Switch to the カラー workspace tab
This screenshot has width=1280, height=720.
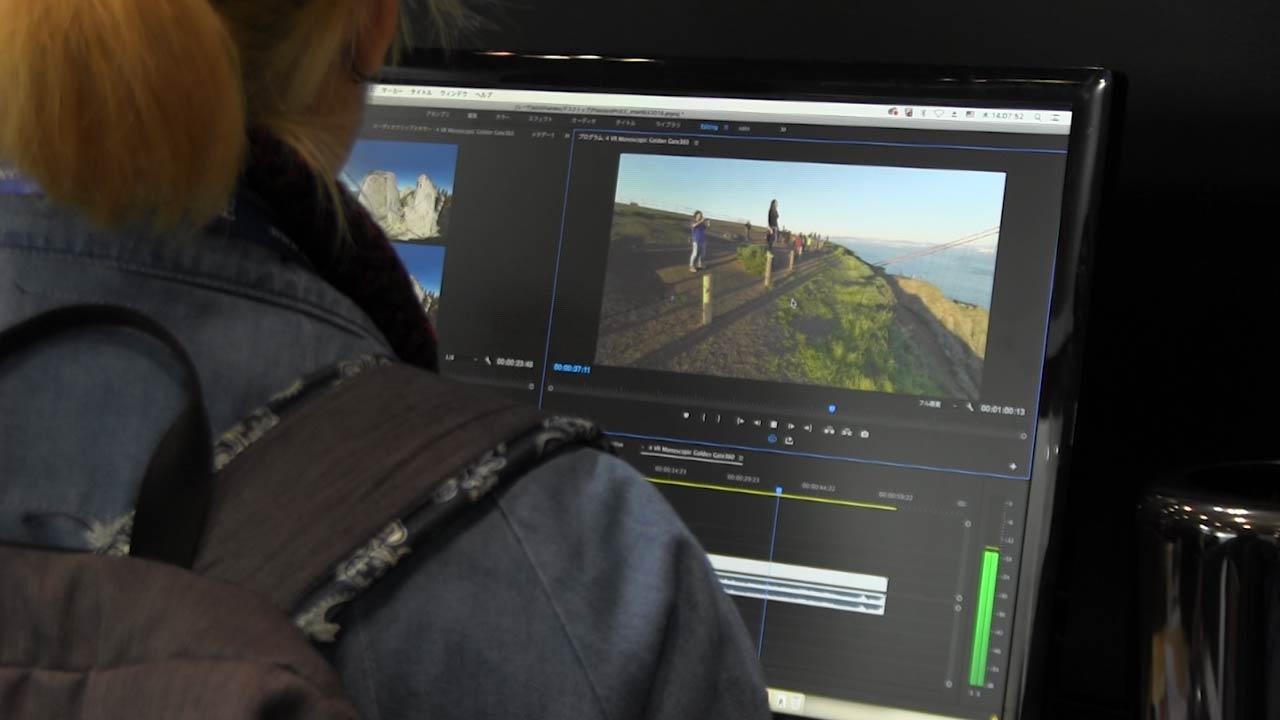[x=503, y=117]
